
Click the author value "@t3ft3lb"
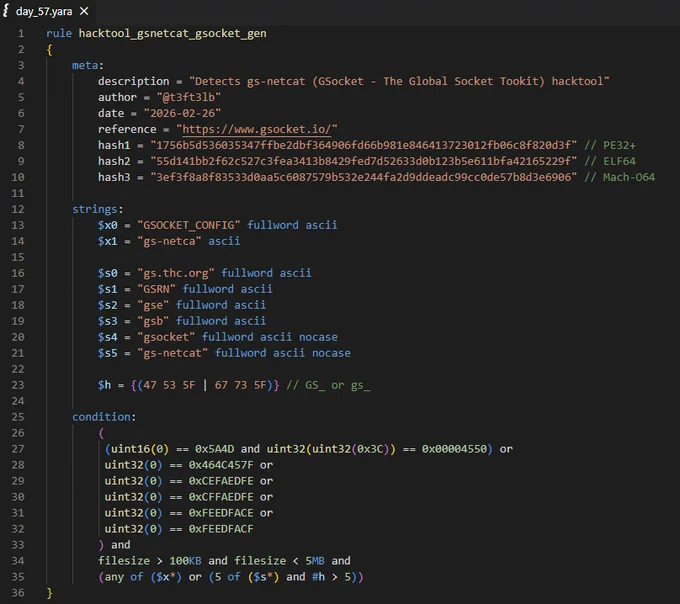pos(189,98)
